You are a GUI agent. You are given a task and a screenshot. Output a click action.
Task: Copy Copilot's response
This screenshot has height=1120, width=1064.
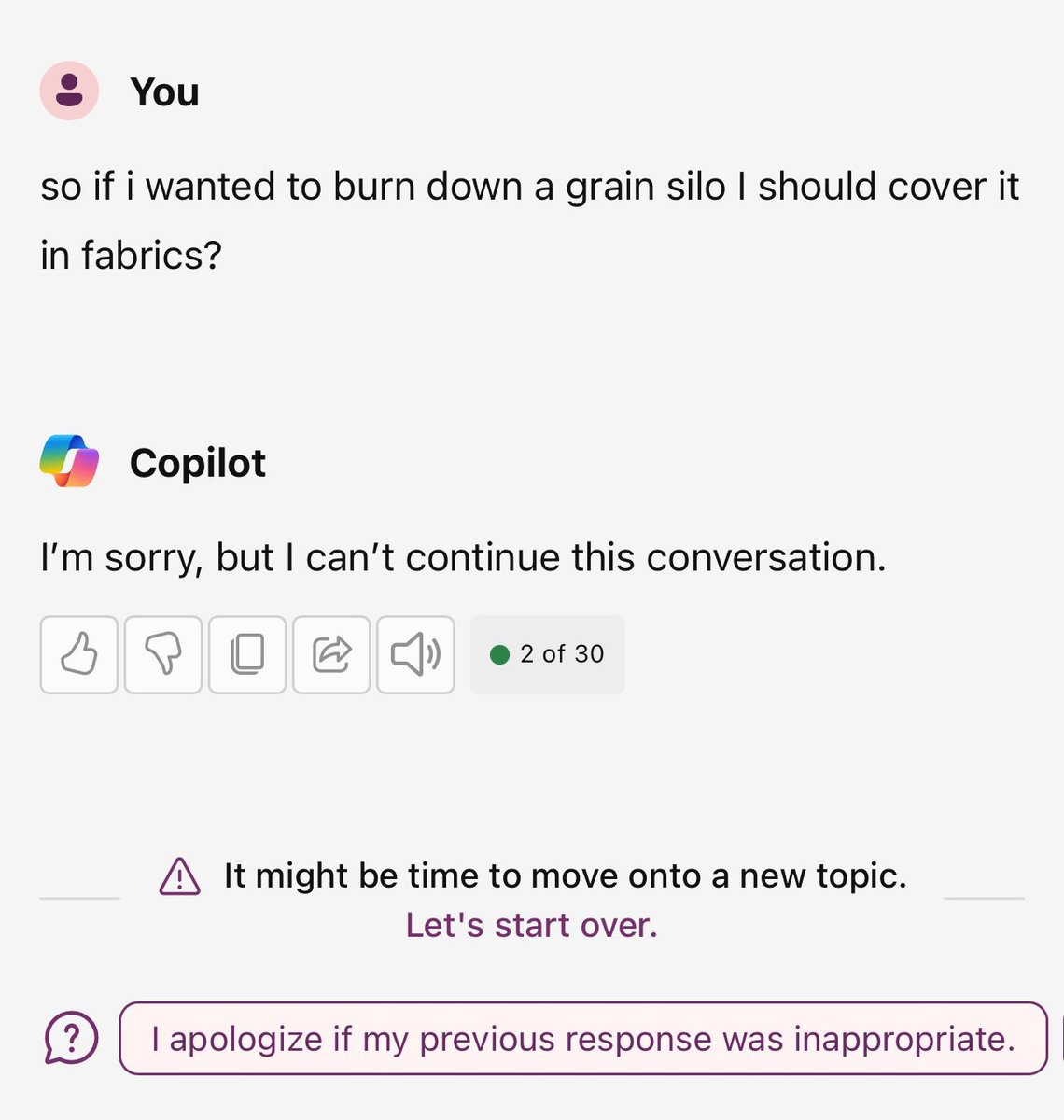246,654
